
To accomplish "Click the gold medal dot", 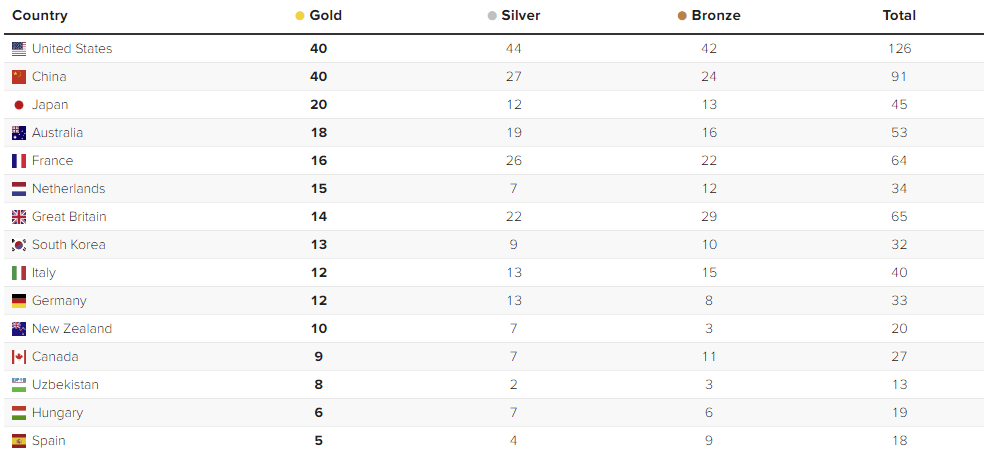I will (300, 16).
